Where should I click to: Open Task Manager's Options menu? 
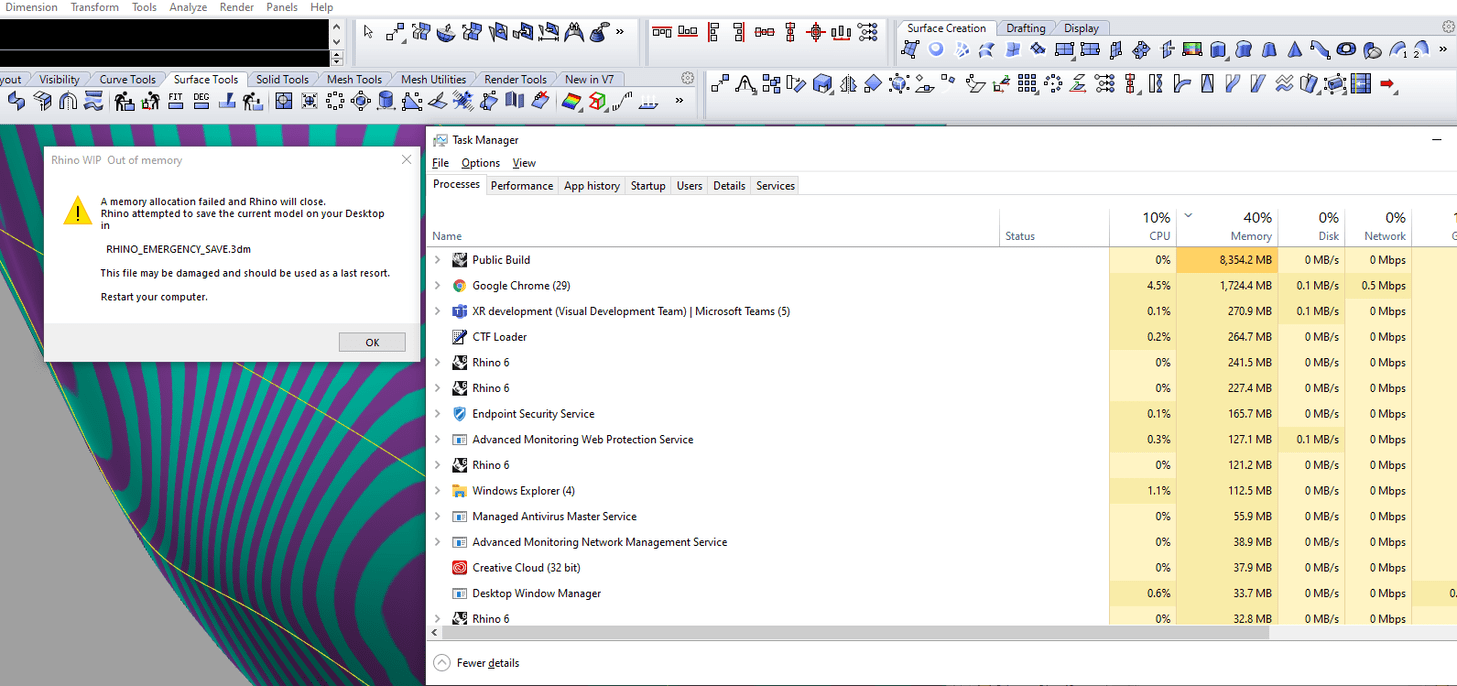coord(480,163)
